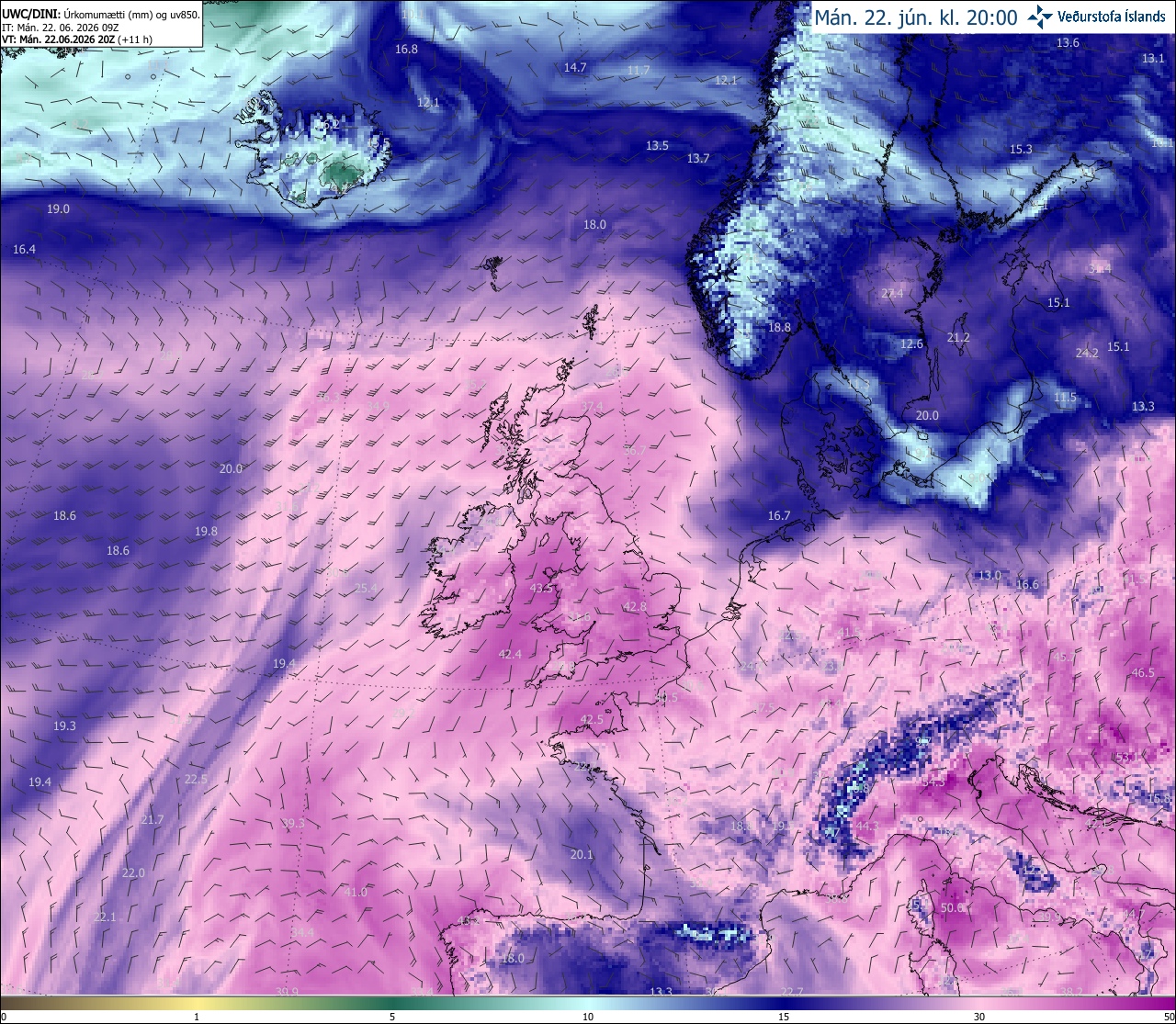Click the 43.5 value label over Irish Sea

542,588
